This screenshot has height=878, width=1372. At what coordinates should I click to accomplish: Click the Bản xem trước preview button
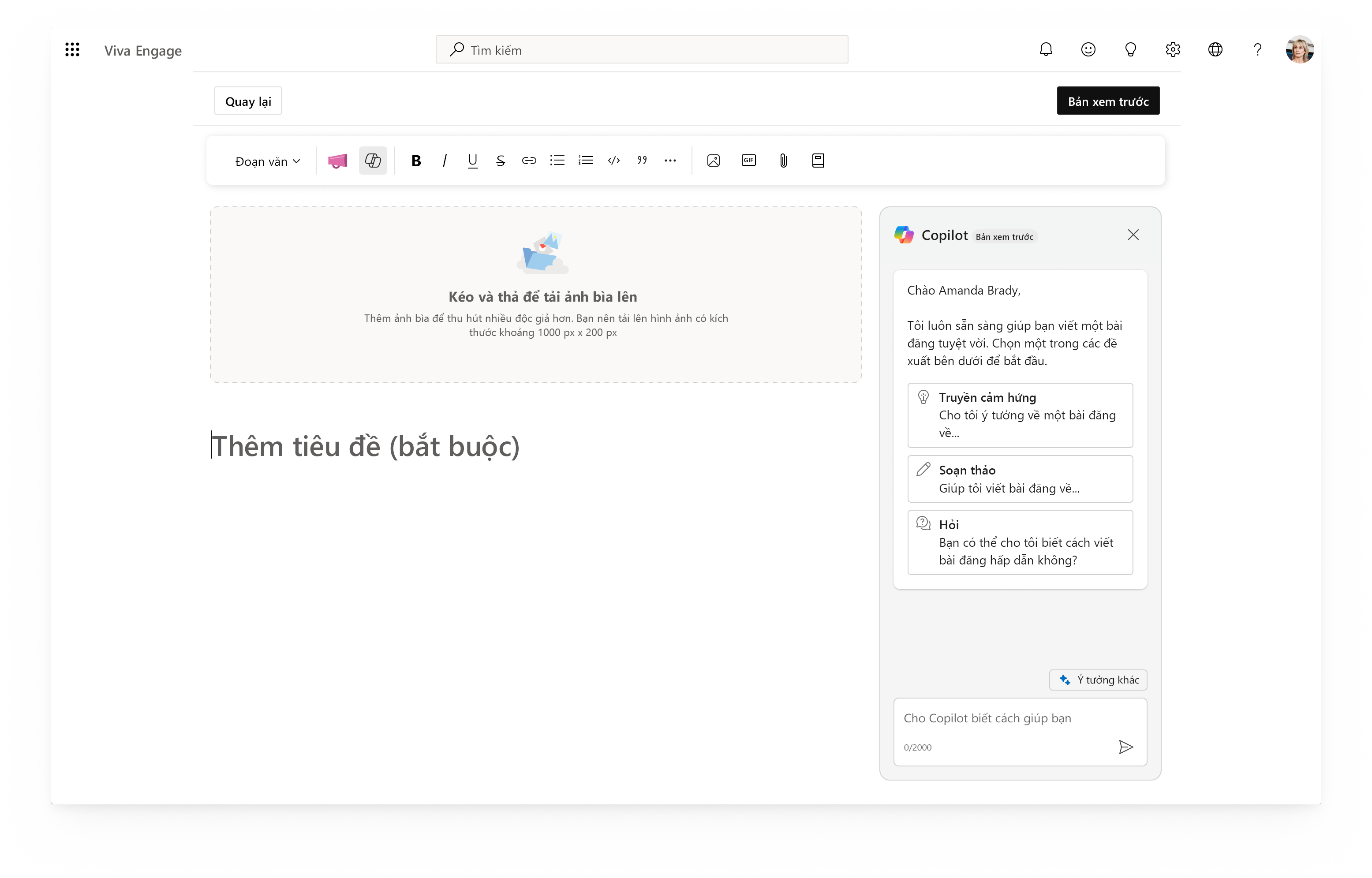(x=1108, y=101)
